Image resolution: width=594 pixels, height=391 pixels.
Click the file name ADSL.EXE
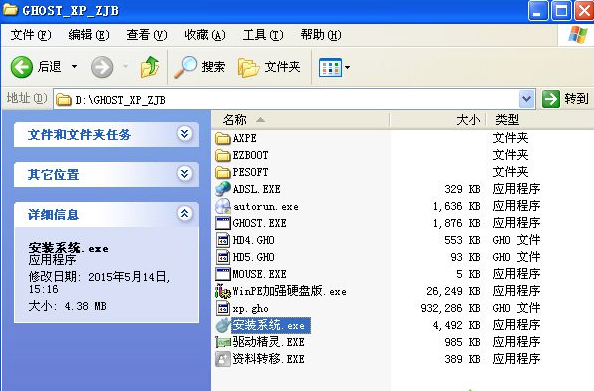[256, 189]
